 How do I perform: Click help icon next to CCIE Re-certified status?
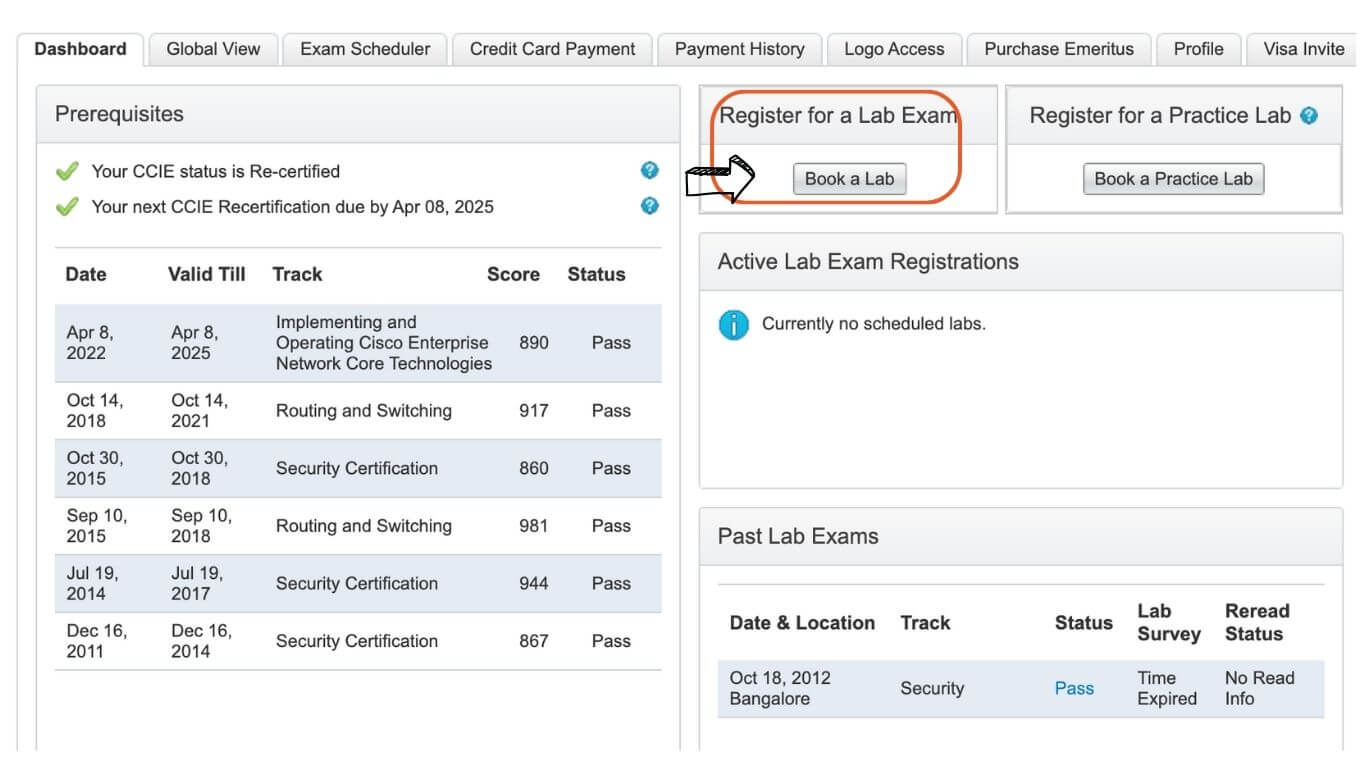tap(650, 170)
